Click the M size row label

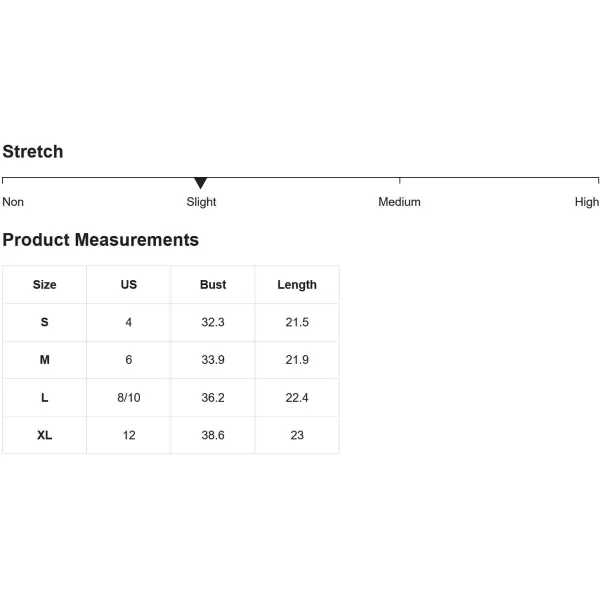click(44, 360)
